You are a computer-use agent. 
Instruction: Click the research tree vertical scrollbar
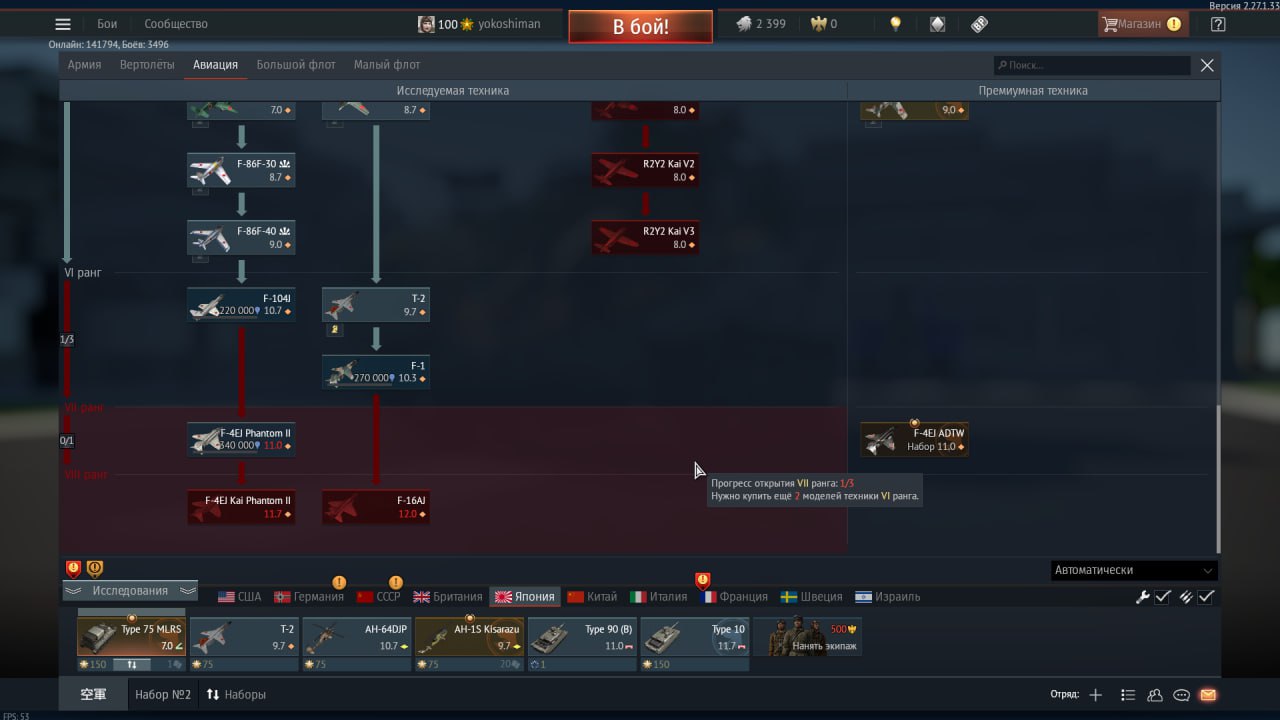click(1217, 478)
